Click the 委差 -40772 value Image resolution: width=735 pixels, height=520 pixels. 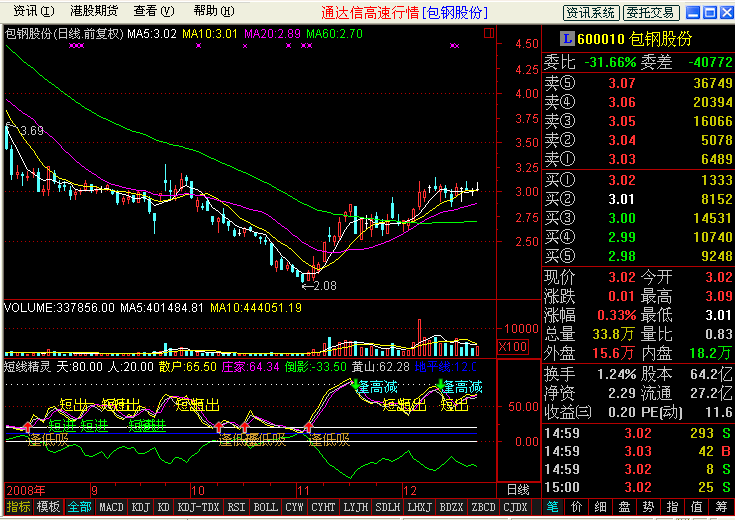click(710, 62)
